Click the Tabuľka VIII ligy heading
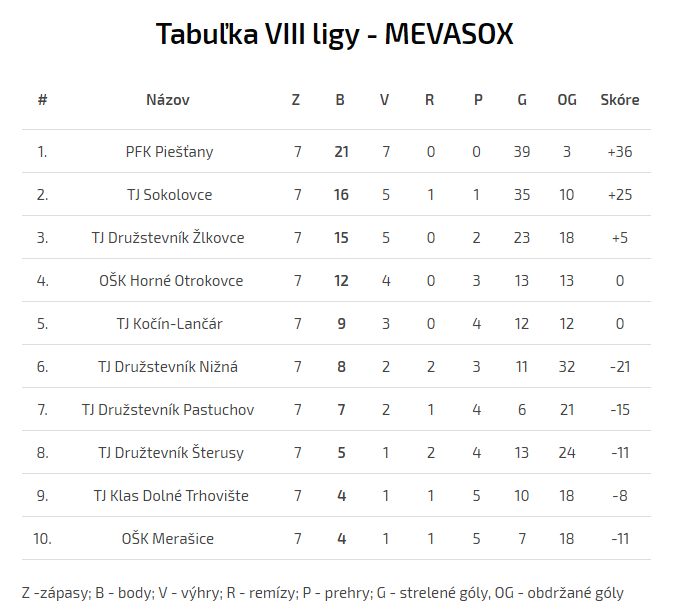693x616 pixels. 335,35
